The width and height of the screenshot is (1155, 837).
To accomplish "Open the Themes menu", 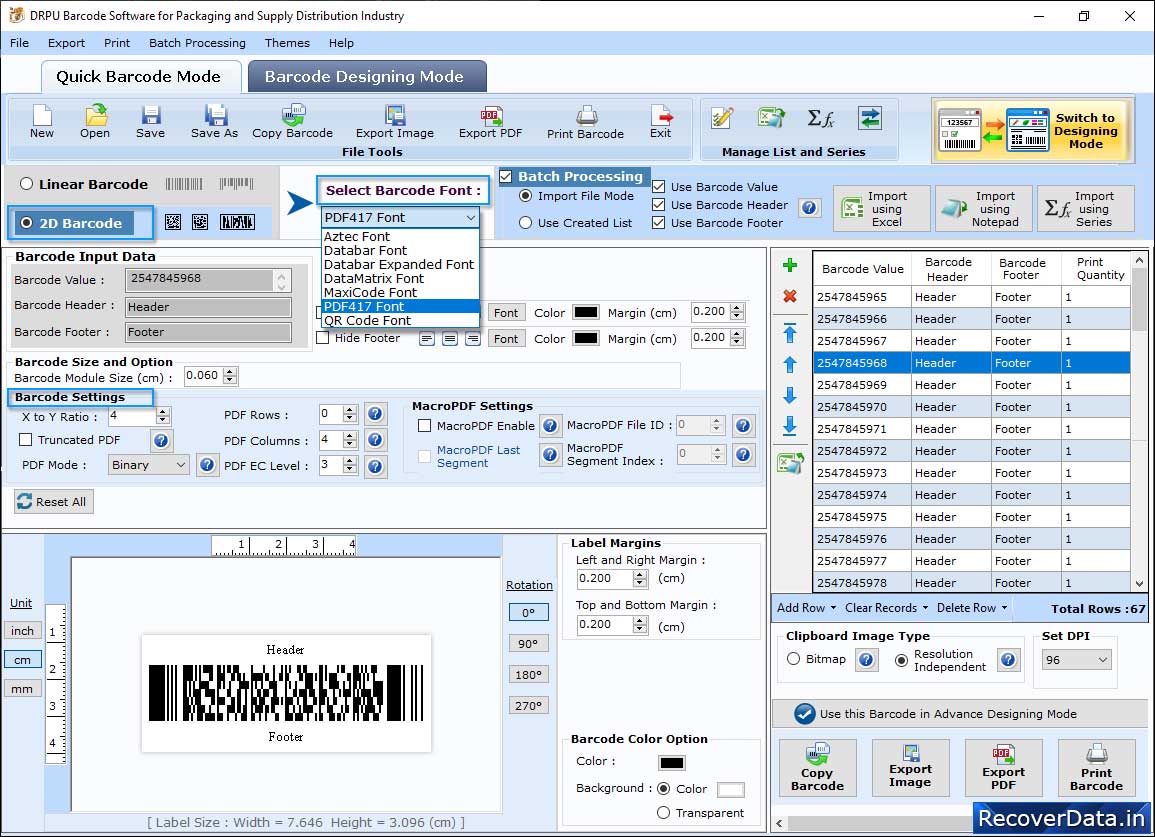I will [287, 43].
